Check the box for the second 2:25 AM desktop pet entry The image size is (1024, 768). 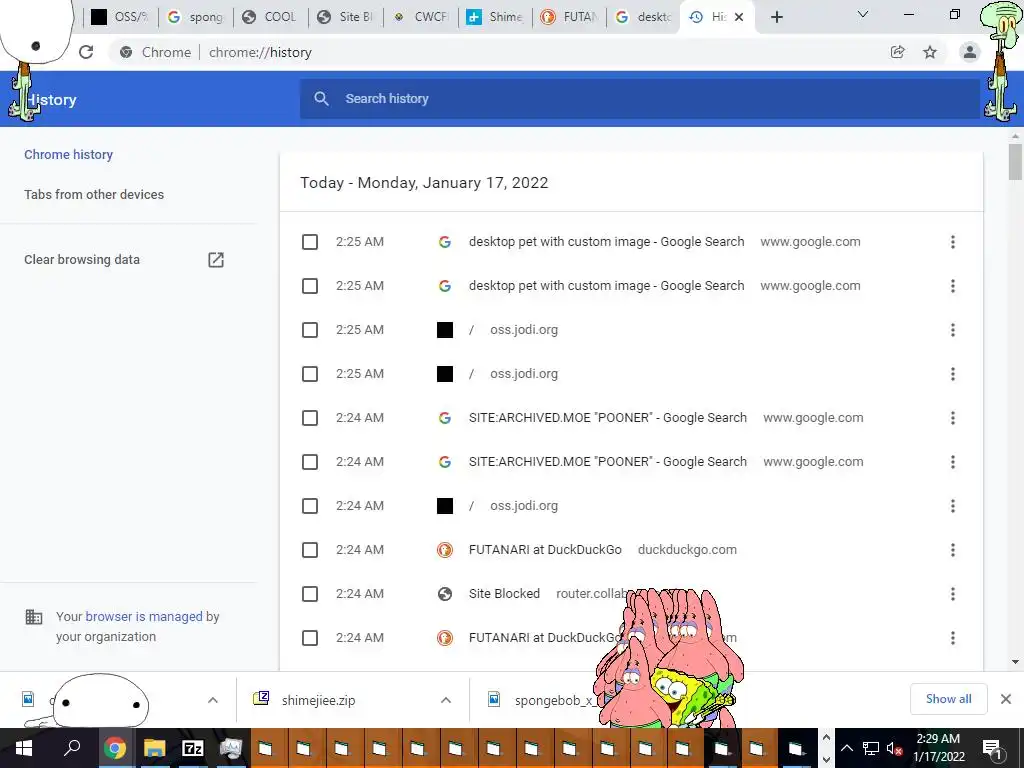pos(310,286)
